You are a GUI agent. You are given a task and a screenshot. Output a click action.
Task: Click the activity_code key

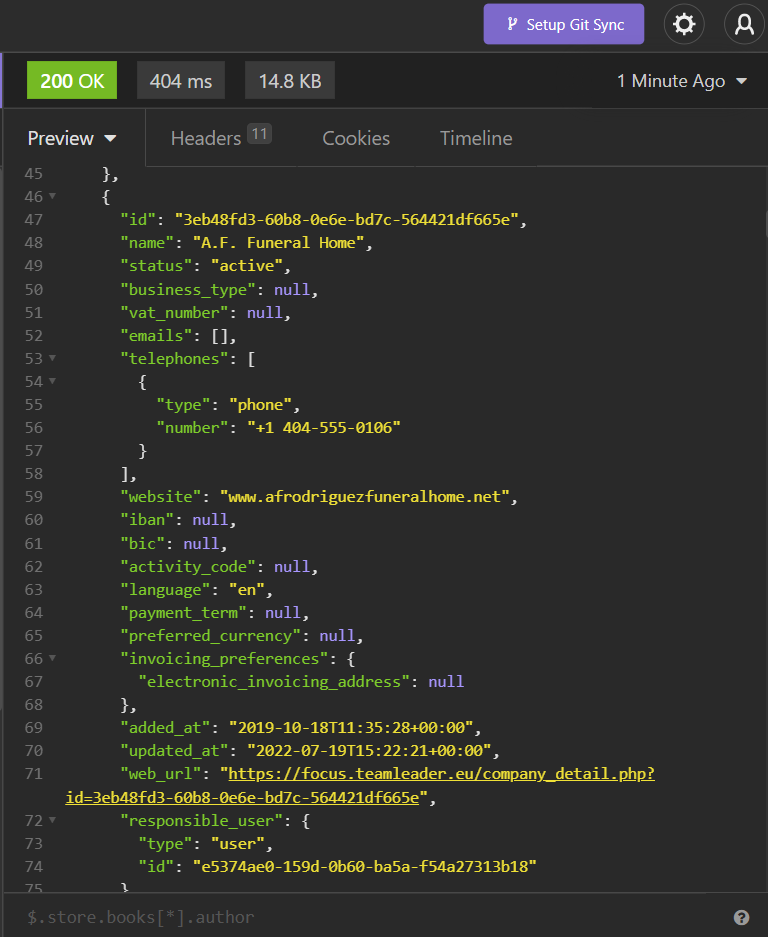pos(188,567)
